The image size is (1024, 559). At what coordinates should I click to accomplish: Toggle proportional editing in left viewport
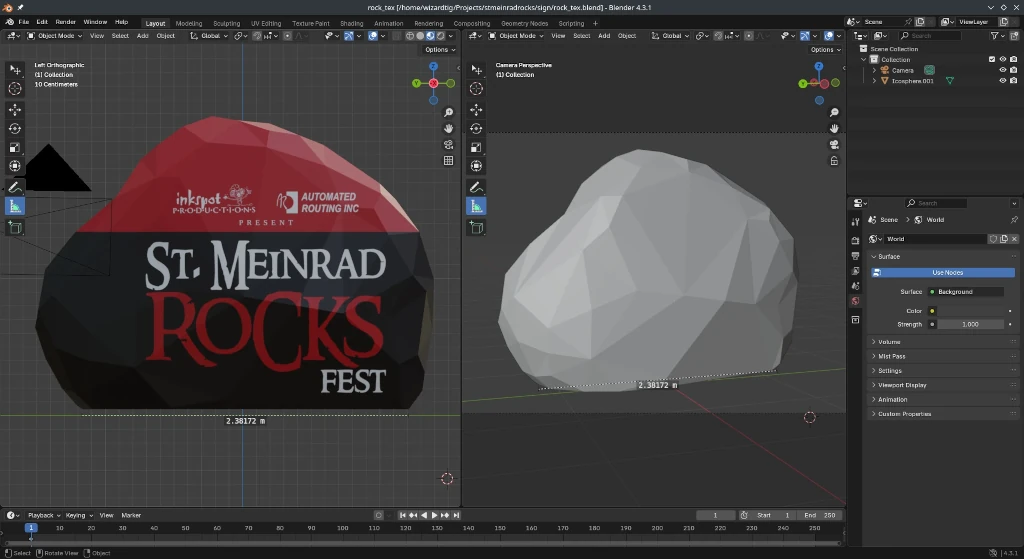287,36
